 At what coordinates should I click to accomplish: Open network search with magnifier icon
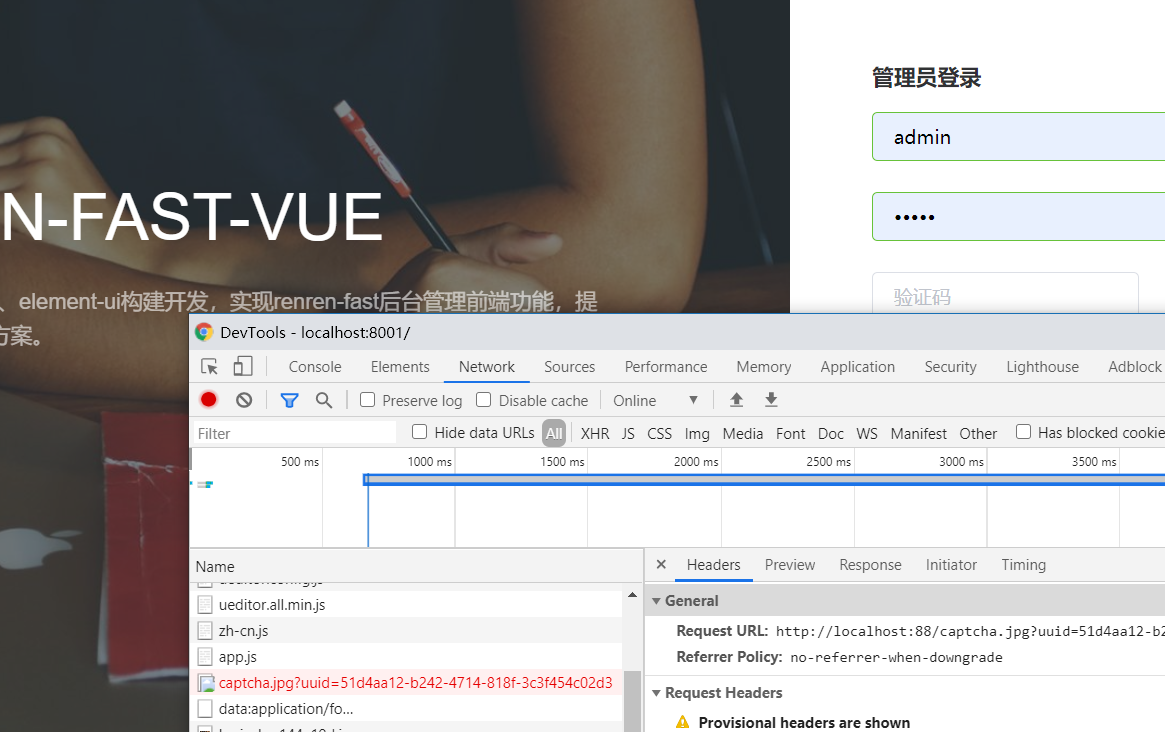tap(323, 400)
